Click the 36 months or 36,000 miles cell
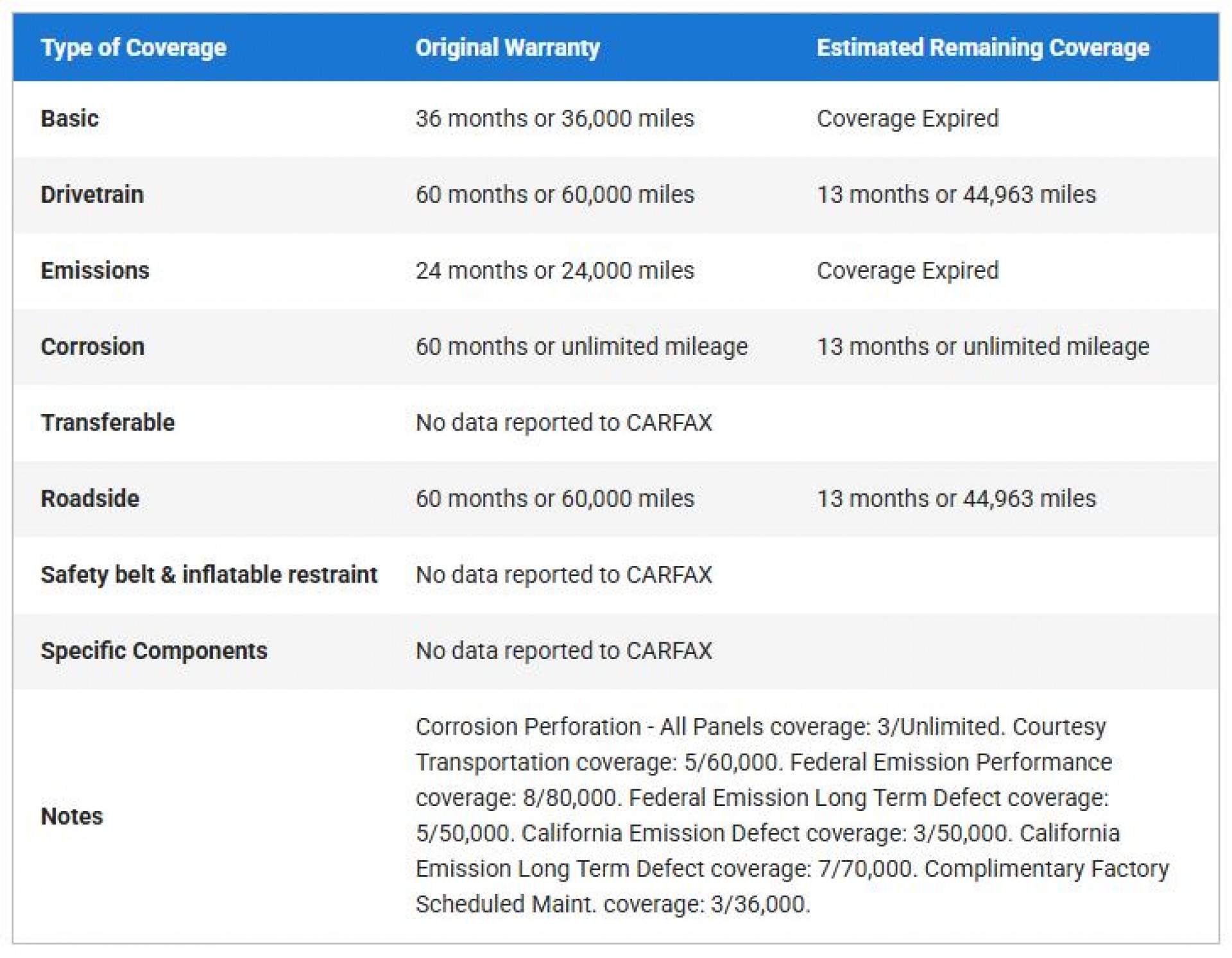Screen dimensions: 1232x958 (x=554, y=119)
